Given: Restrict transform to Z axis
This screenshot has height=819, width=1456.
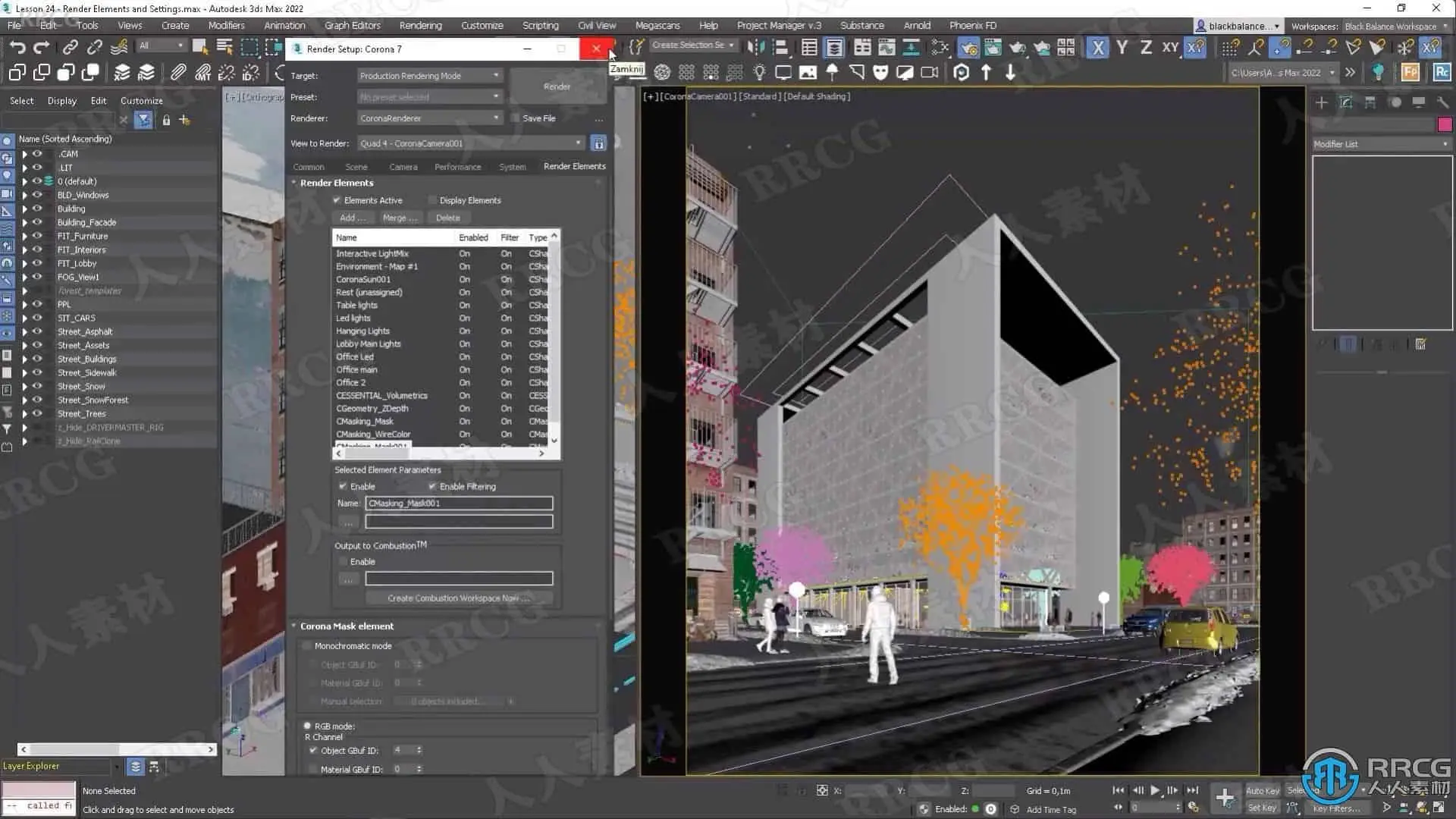Looking at the screenshot, I should click(x=1146, y=48).
